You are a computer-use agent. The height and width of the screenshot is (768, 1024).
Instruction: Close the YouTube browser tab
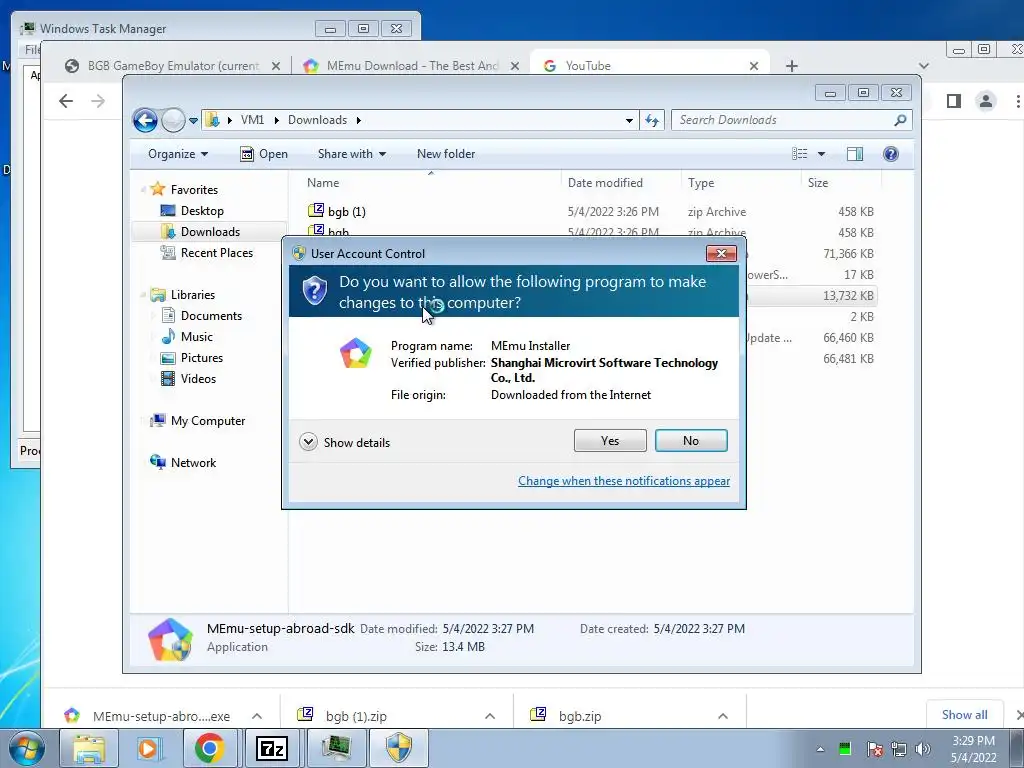point(754,66)
